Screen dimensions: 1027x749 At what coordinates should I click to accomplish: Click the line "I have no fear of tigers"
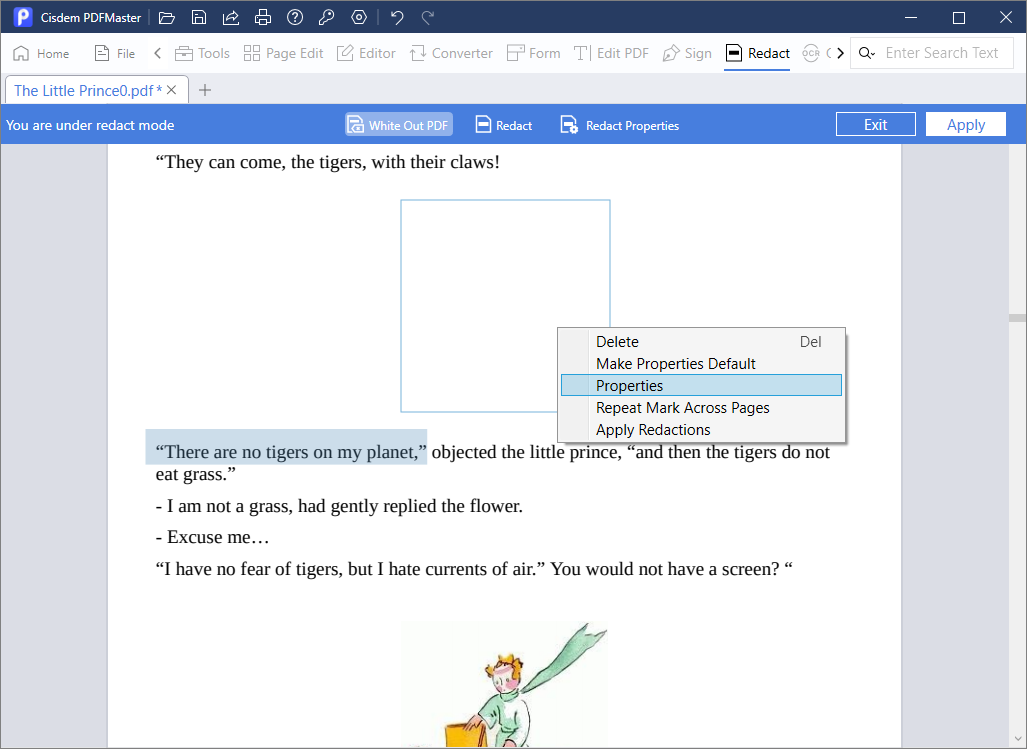pos(474,569)
